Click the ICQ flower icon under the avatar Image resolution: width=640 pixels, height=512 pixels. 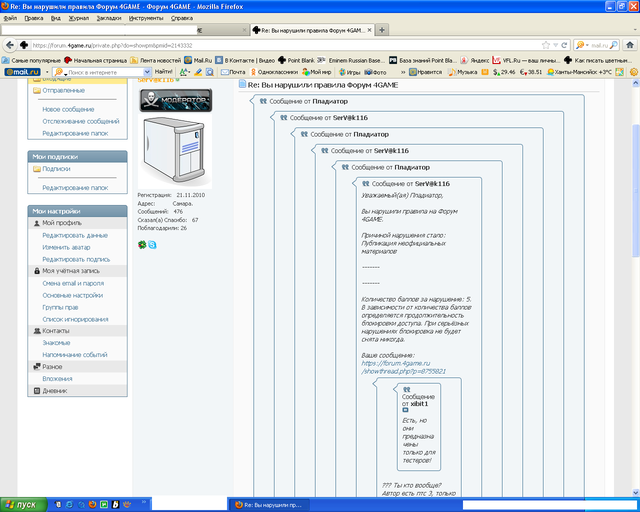(x=142, y=244)
